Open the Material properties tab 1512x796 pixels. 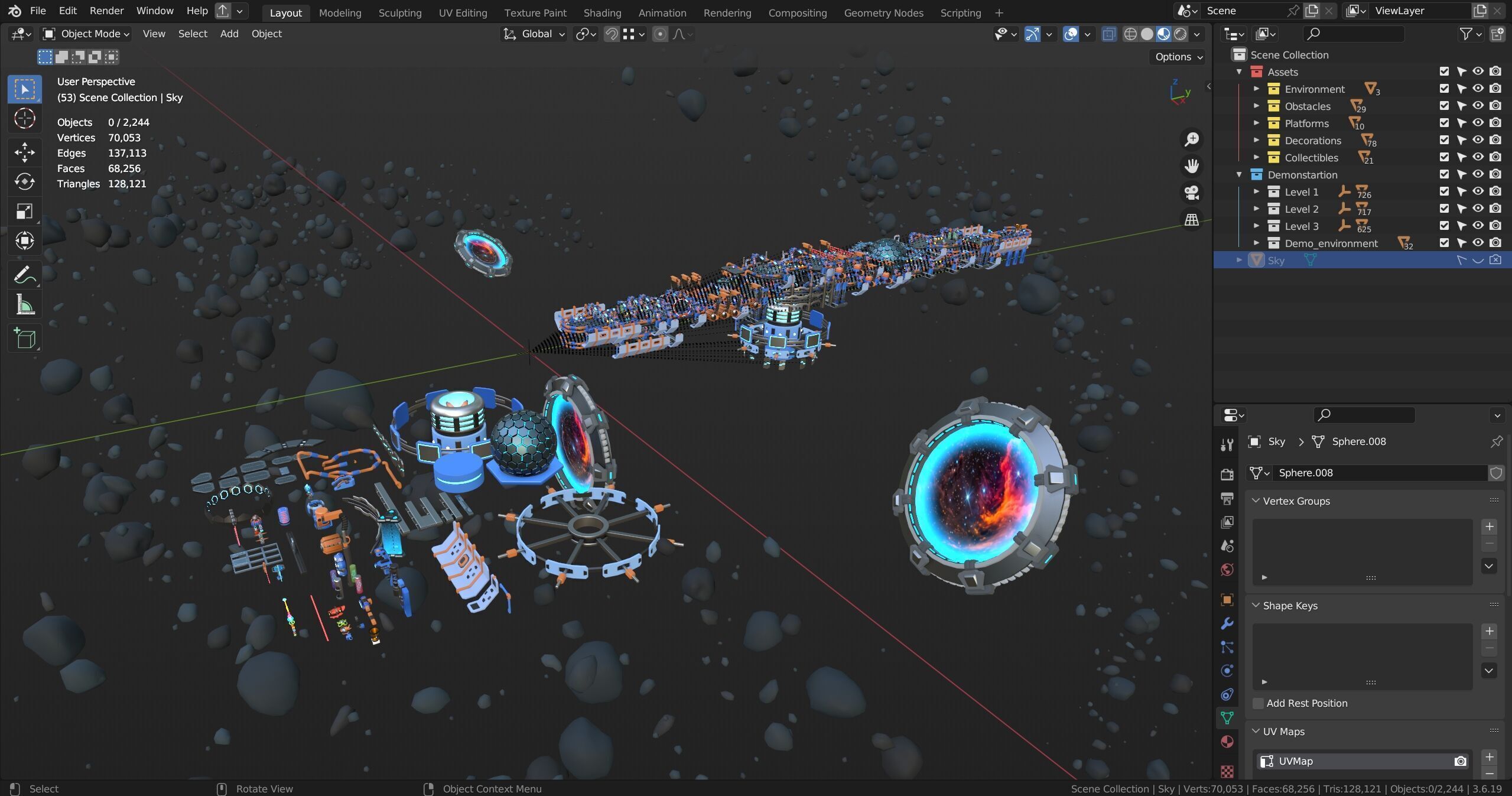(x=1227, y=742)
